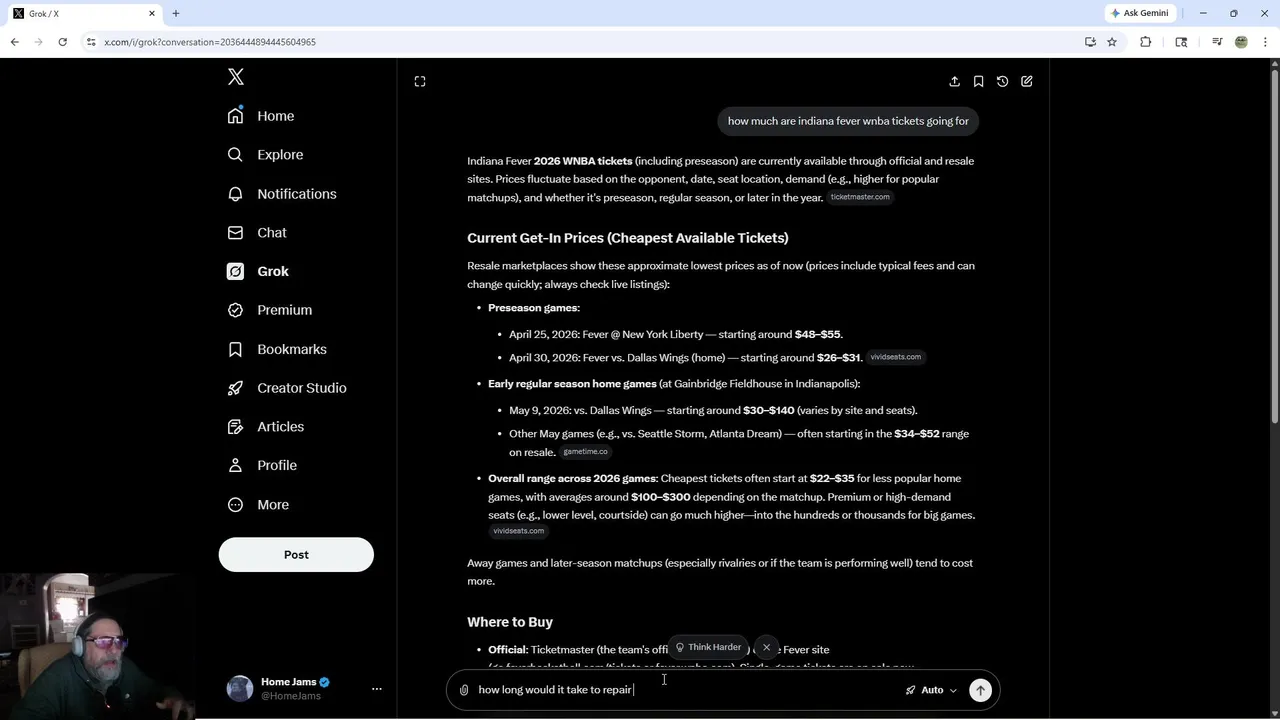Screen dimensions: 1280x720
Task: Open the gametime.co source link
Action: pos(585,452)
